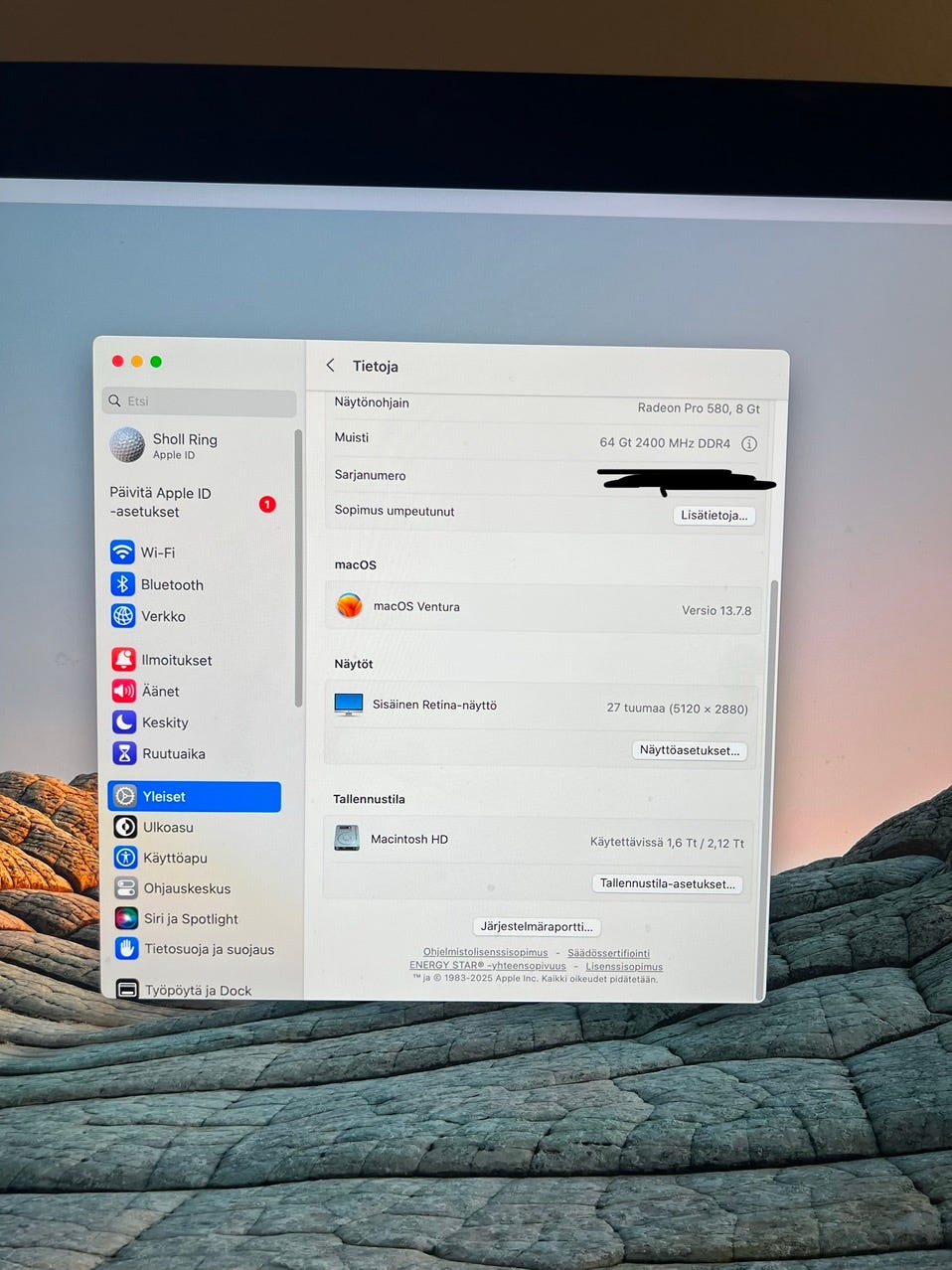952x1270 pixels.
Task: Click the 27 tuumaa (5120 × 2880) text
Action: point(678,709)
